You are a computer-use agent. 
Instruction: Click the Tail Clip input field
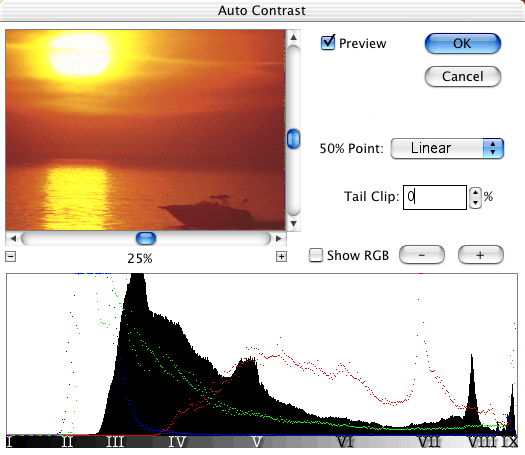(x=435, y=197)
